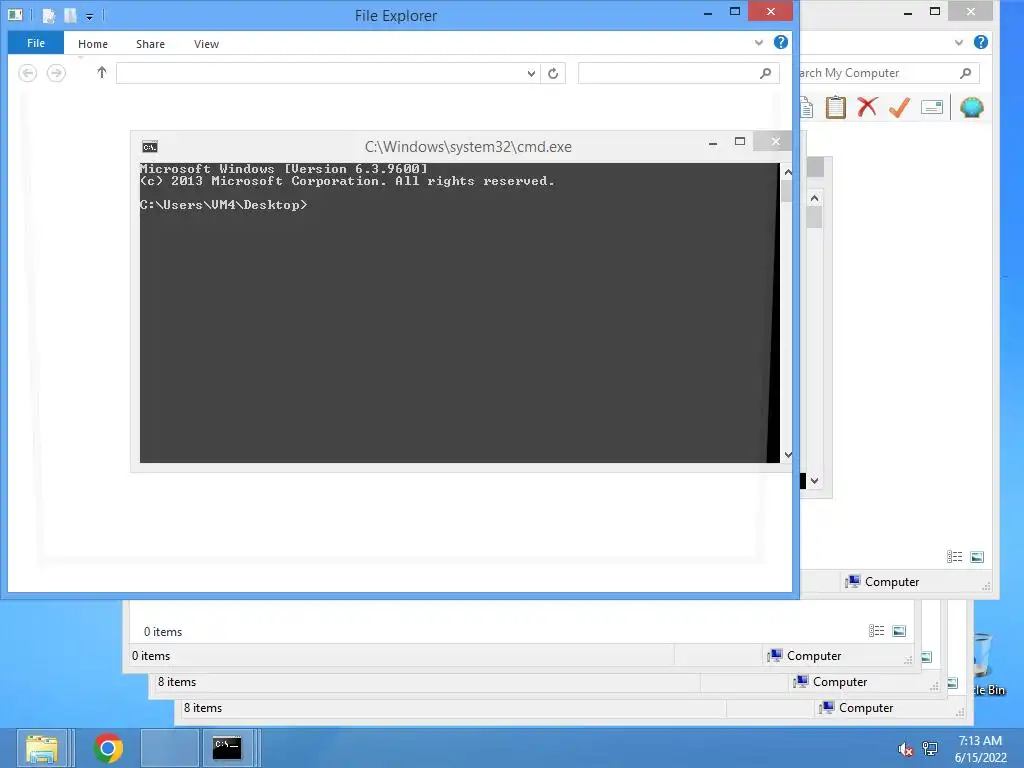Expand the ribbon in front File Explorer

(759, 42)
